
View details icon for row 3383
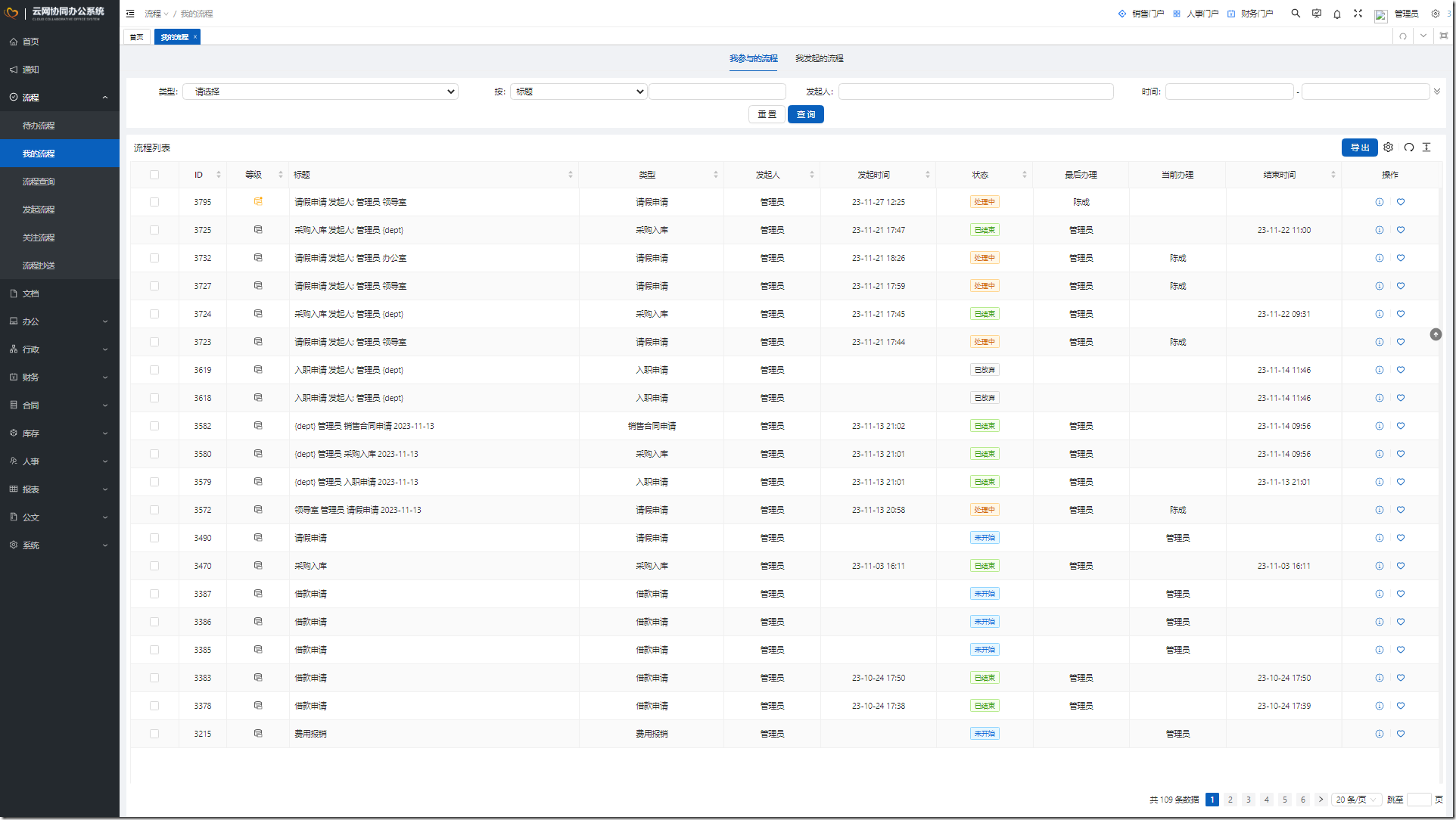tap(1380, 678)
